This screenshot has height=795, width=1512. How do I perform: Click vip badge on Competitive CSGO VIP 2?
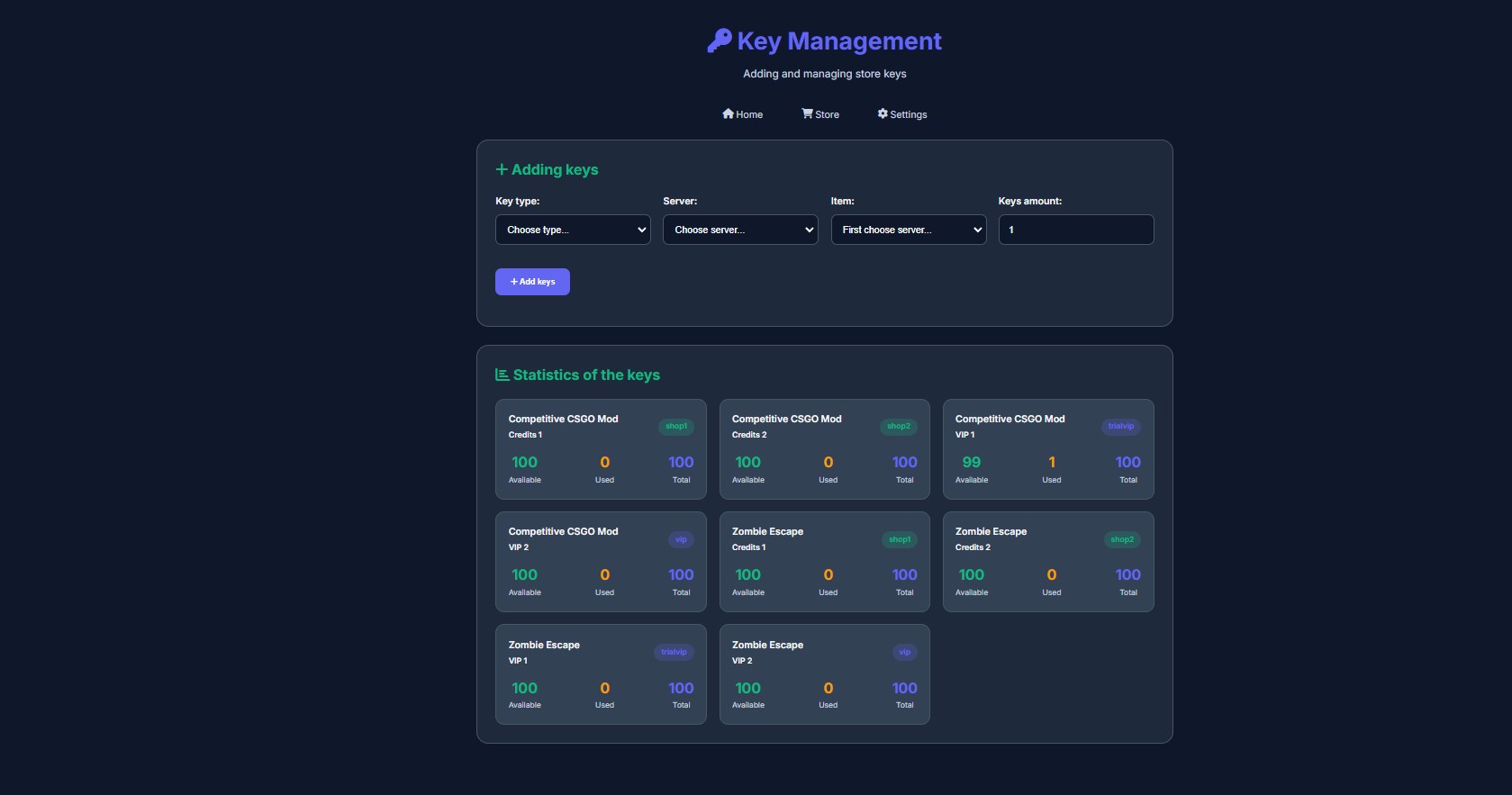click(681, 539)
